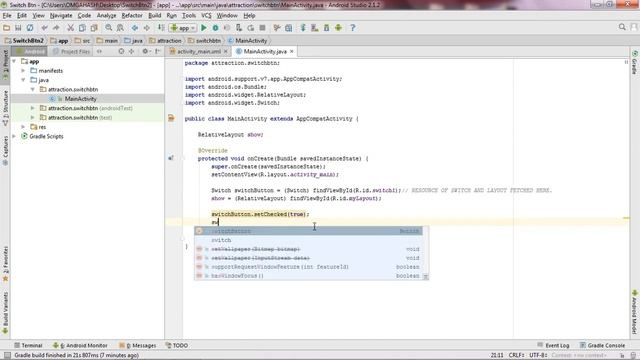This screenshot has width=640, height=360.
Task: Open the Favorites side panel tab
Action: pos(5,263)
